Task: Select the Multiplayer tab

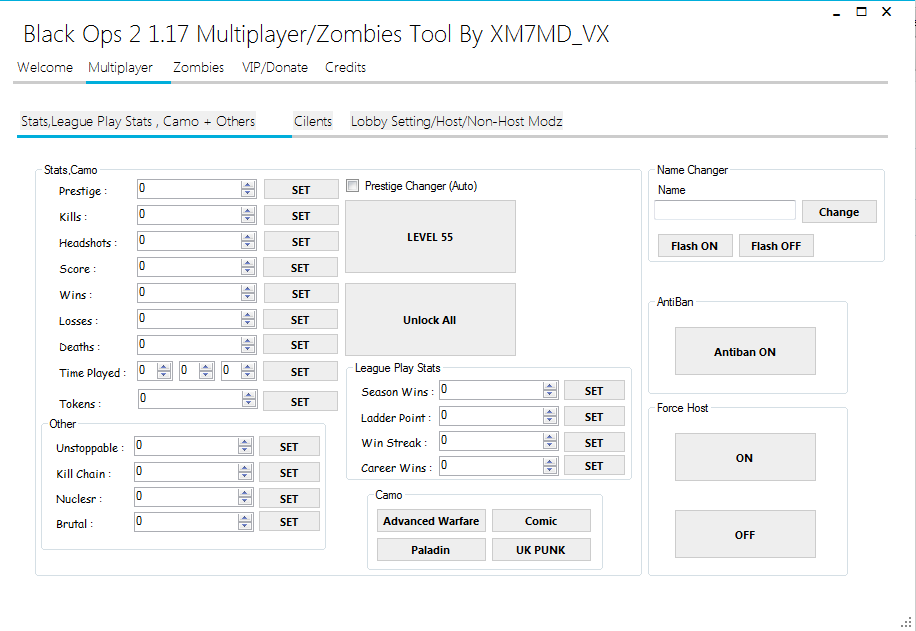Action: click(120, 67)
